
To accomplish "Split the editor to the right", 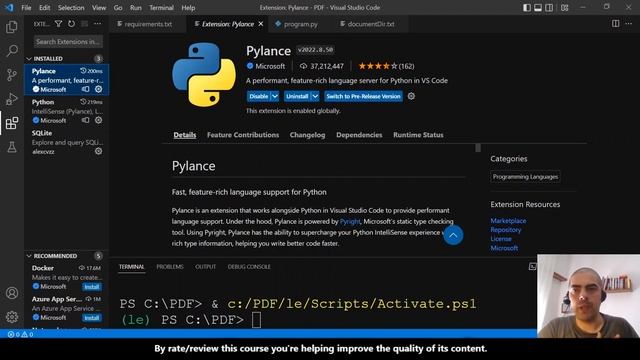I will 615,24.
